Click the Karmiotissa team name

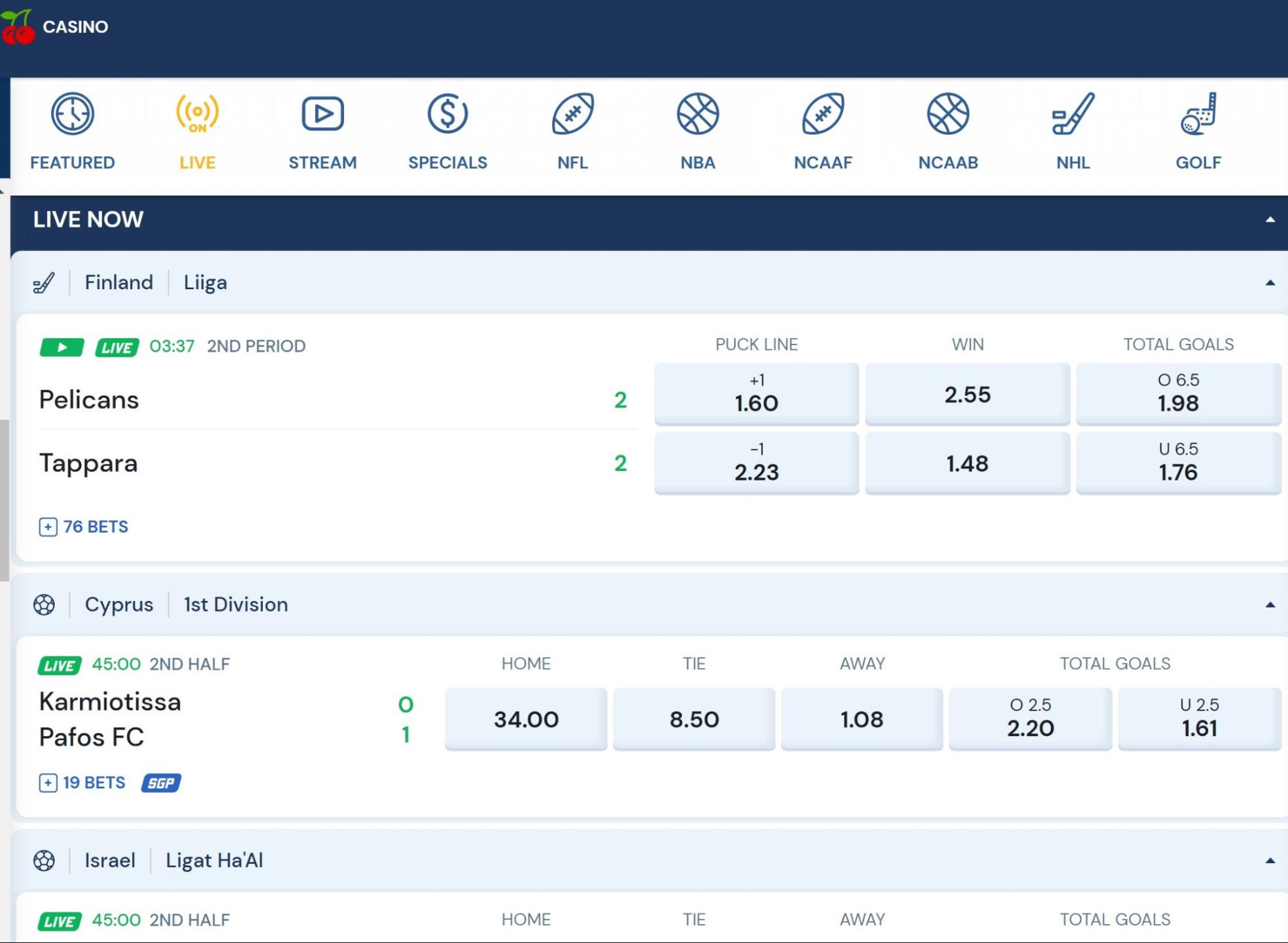coord(110,702)
